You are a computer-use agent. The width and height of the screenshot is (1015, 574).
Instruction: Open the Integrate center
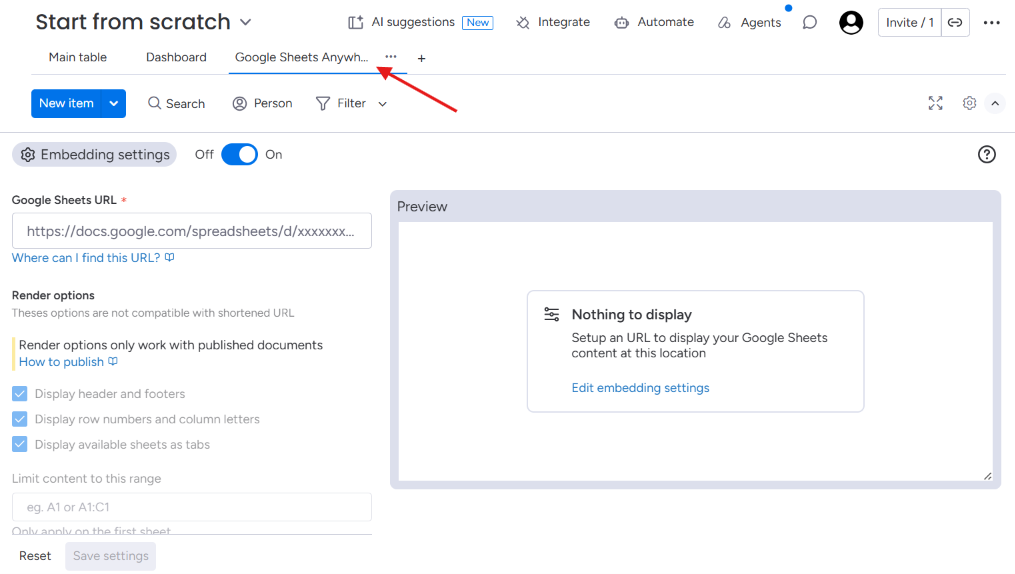point(553,22)
